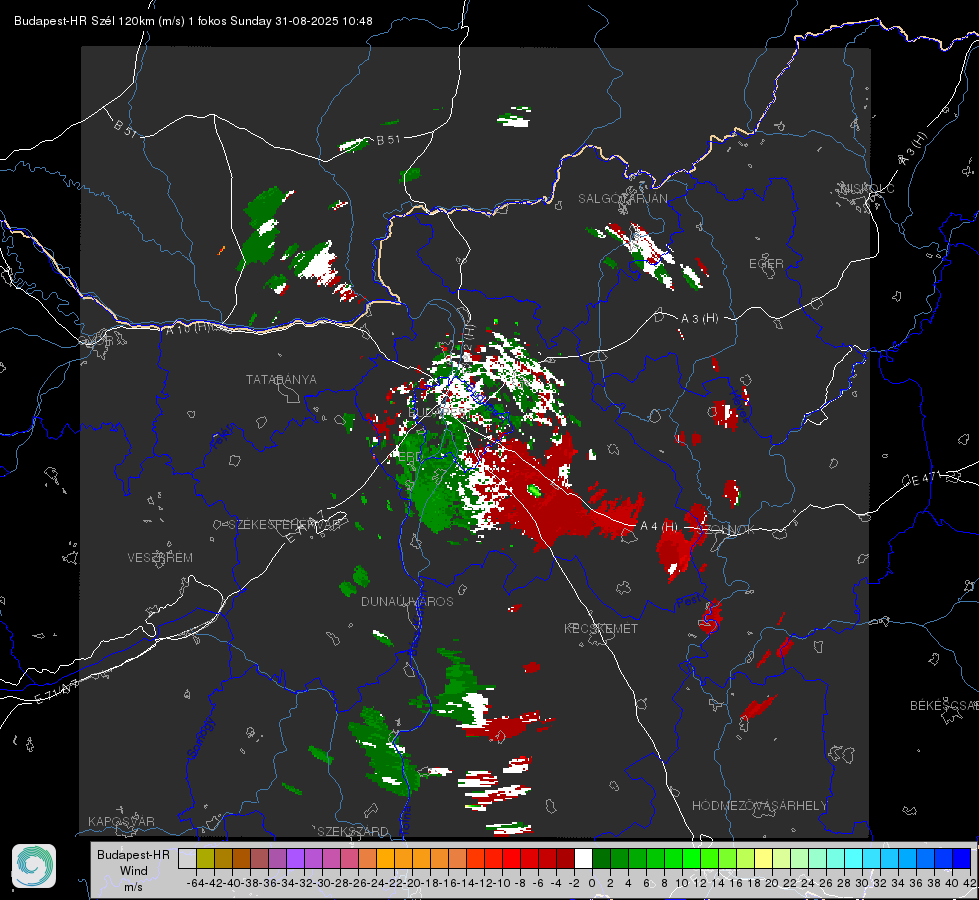Click the "Wind" legend label
Screen dimensions: 979x900
pyautogui.click(x=134, y=871)
